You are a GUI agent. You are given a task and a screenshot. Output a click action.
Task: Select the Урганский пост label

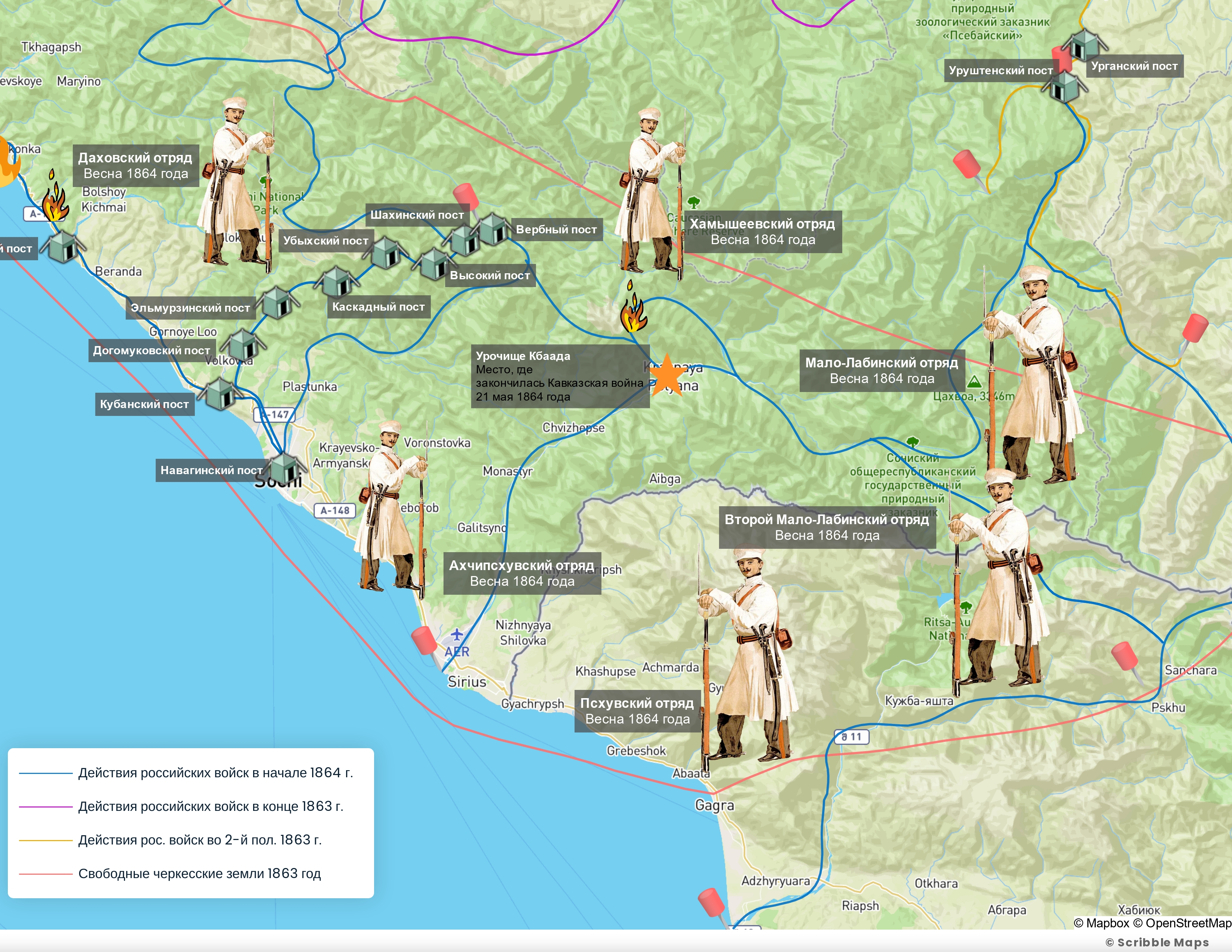pyautogui.click(x=1135, y=66)
